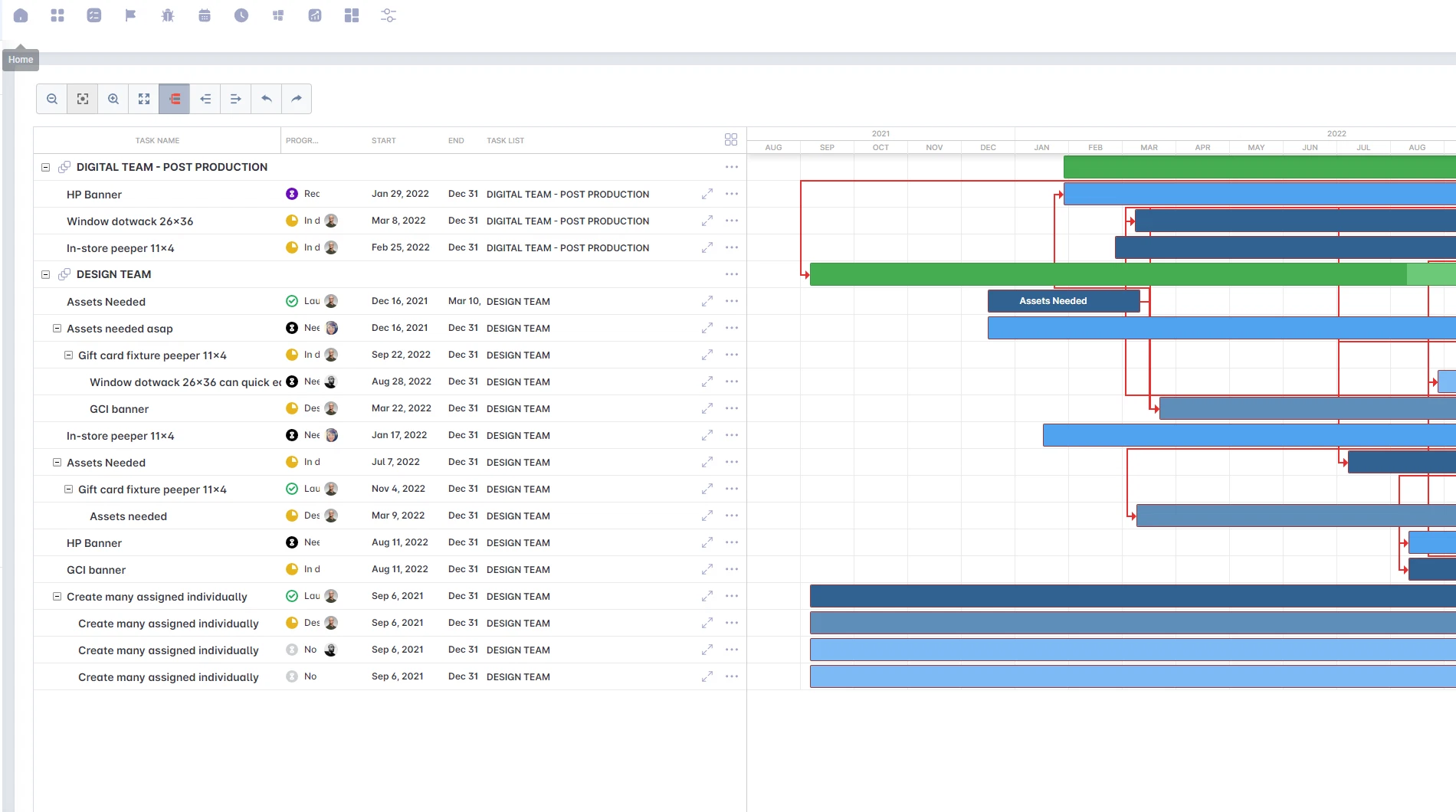Click the TASK NAME column header
Image resolution: width=1456 pixels, height=812 pixels.
point(156,140)
